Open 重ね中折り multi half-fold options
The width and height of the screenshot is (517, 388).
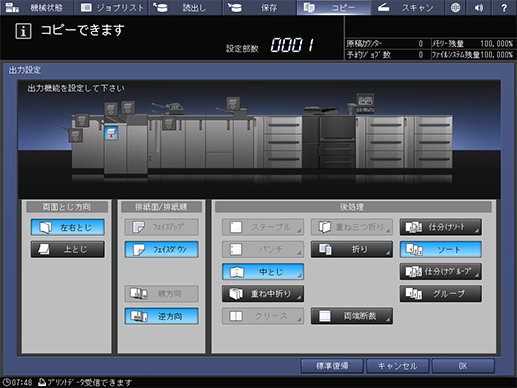[263, 294]
